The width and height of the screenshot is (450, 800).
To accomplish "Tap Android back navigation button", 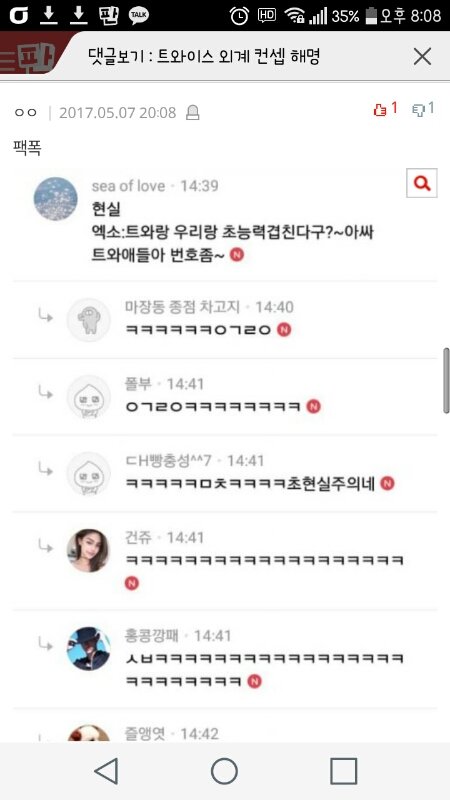I will click(x=106, y=770).
